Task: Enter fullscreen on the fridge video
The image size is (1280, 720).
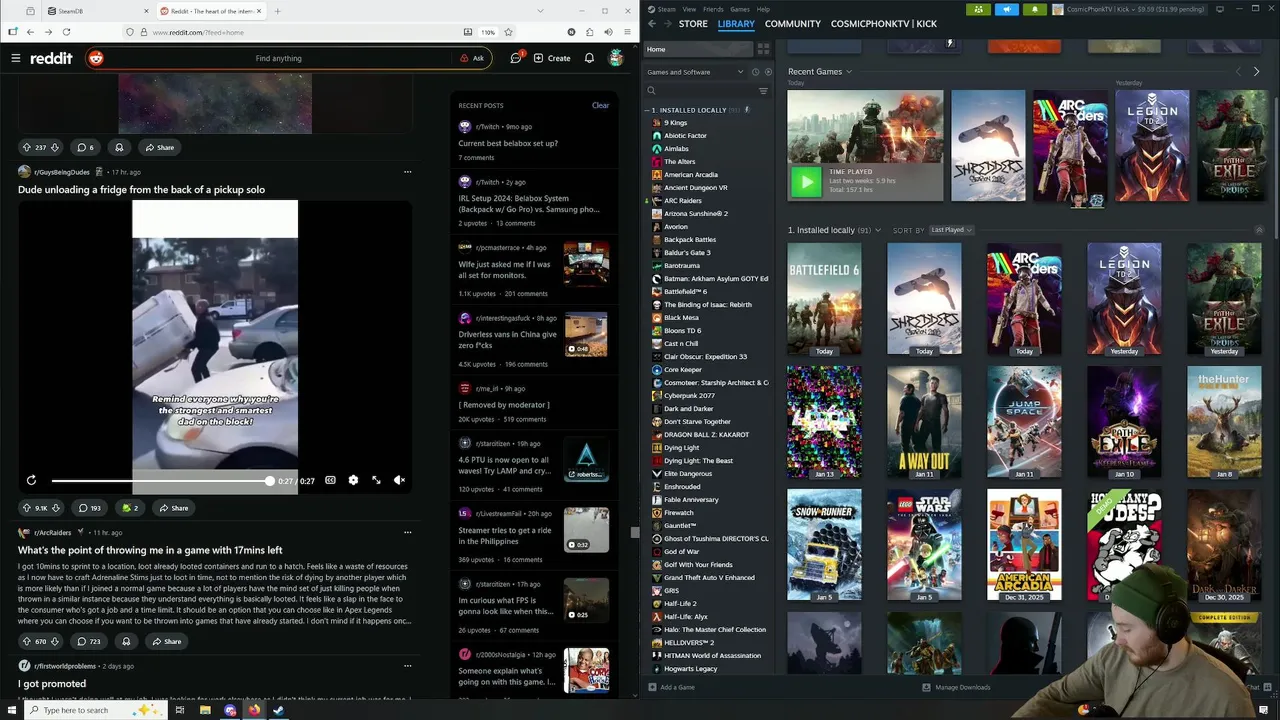Action: [376, 480]
